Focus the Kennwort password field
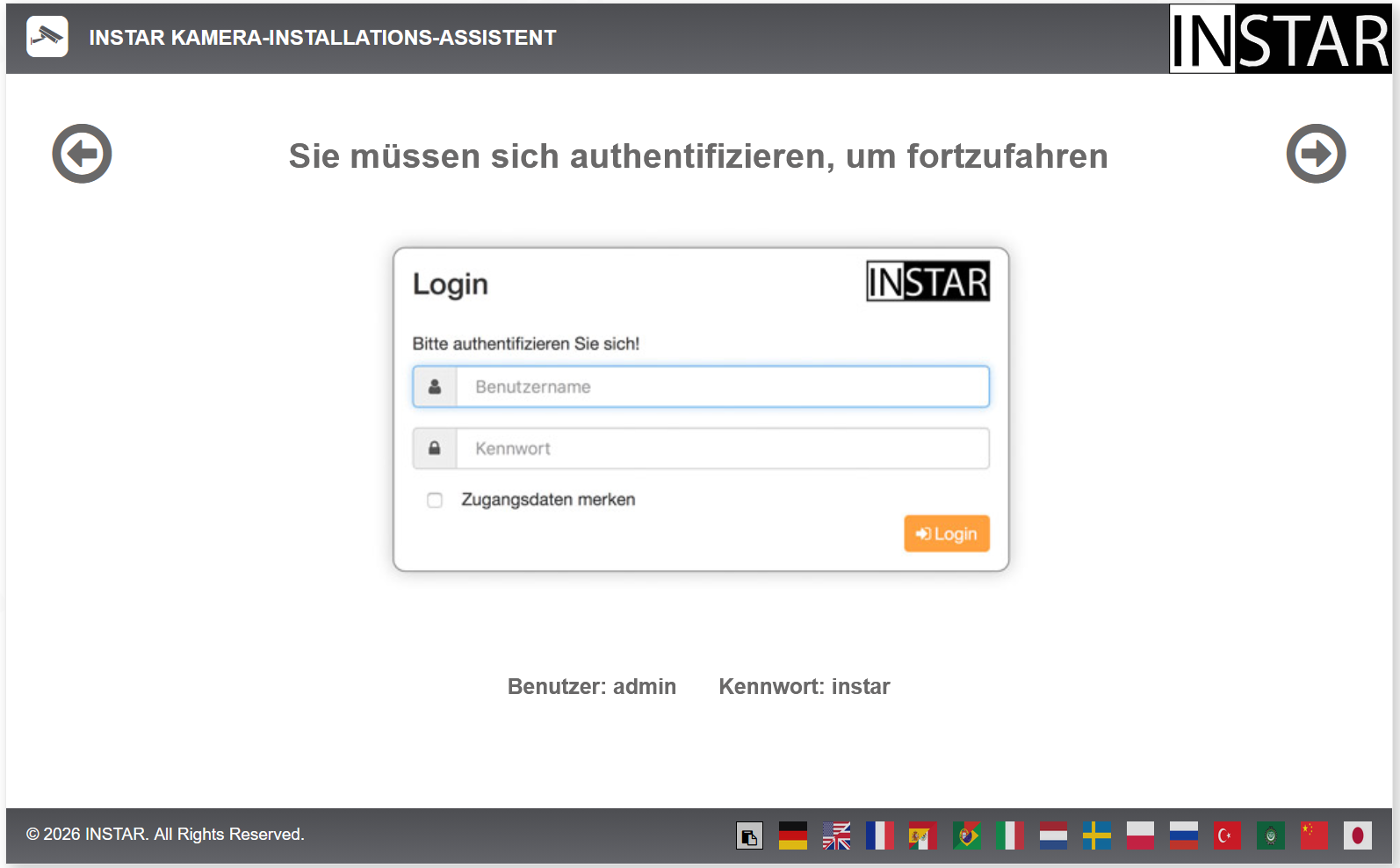1400x868 pixels. [x=723, y=448]
